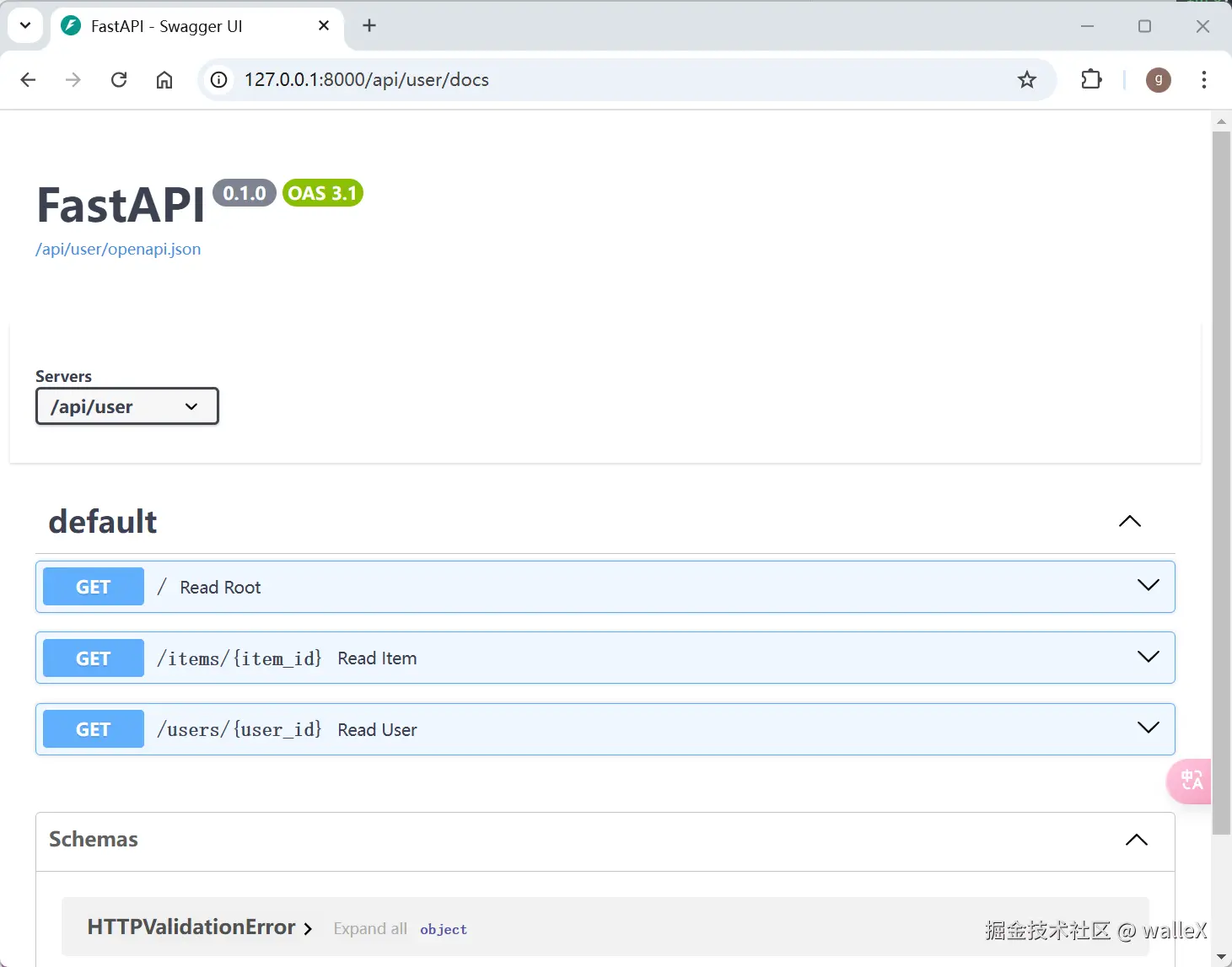Reload the Swagger UI page

click(x=119, y=80)
